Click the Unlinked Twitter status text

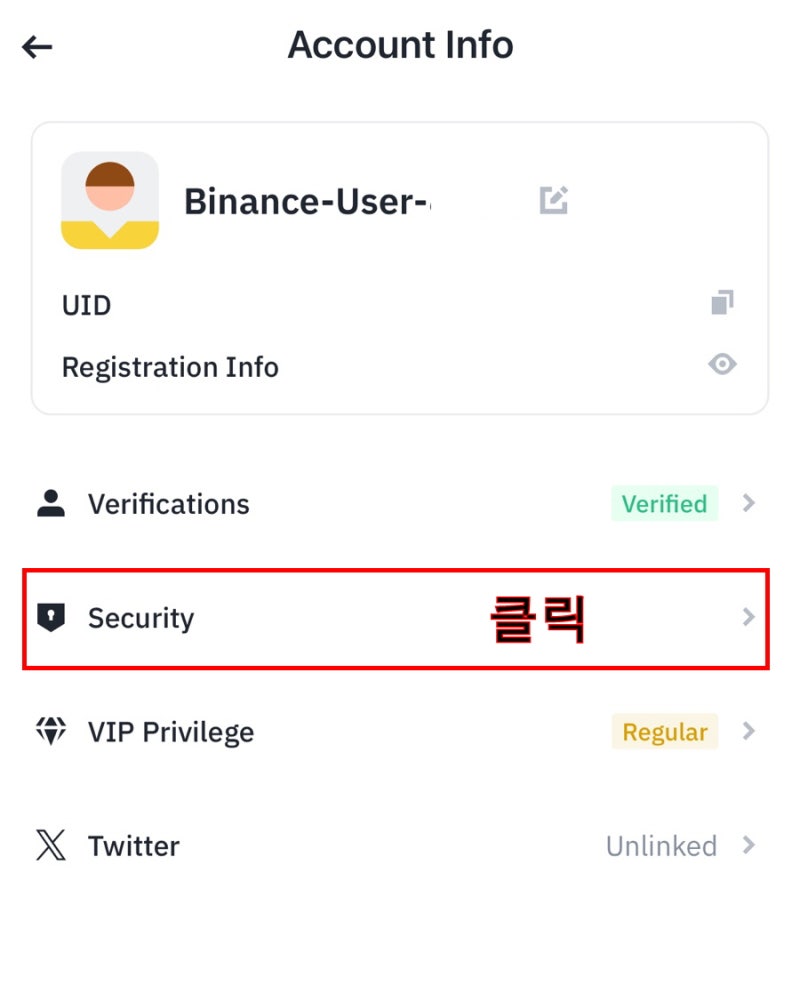tap(661, 846)
